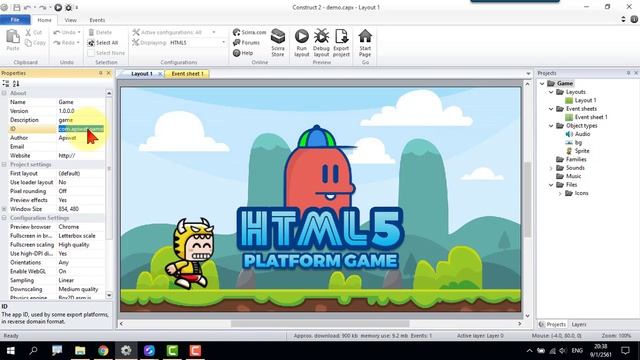Screen dimensions: 640x360
Task: Open Active configurations dropdown
Action: 213,32
